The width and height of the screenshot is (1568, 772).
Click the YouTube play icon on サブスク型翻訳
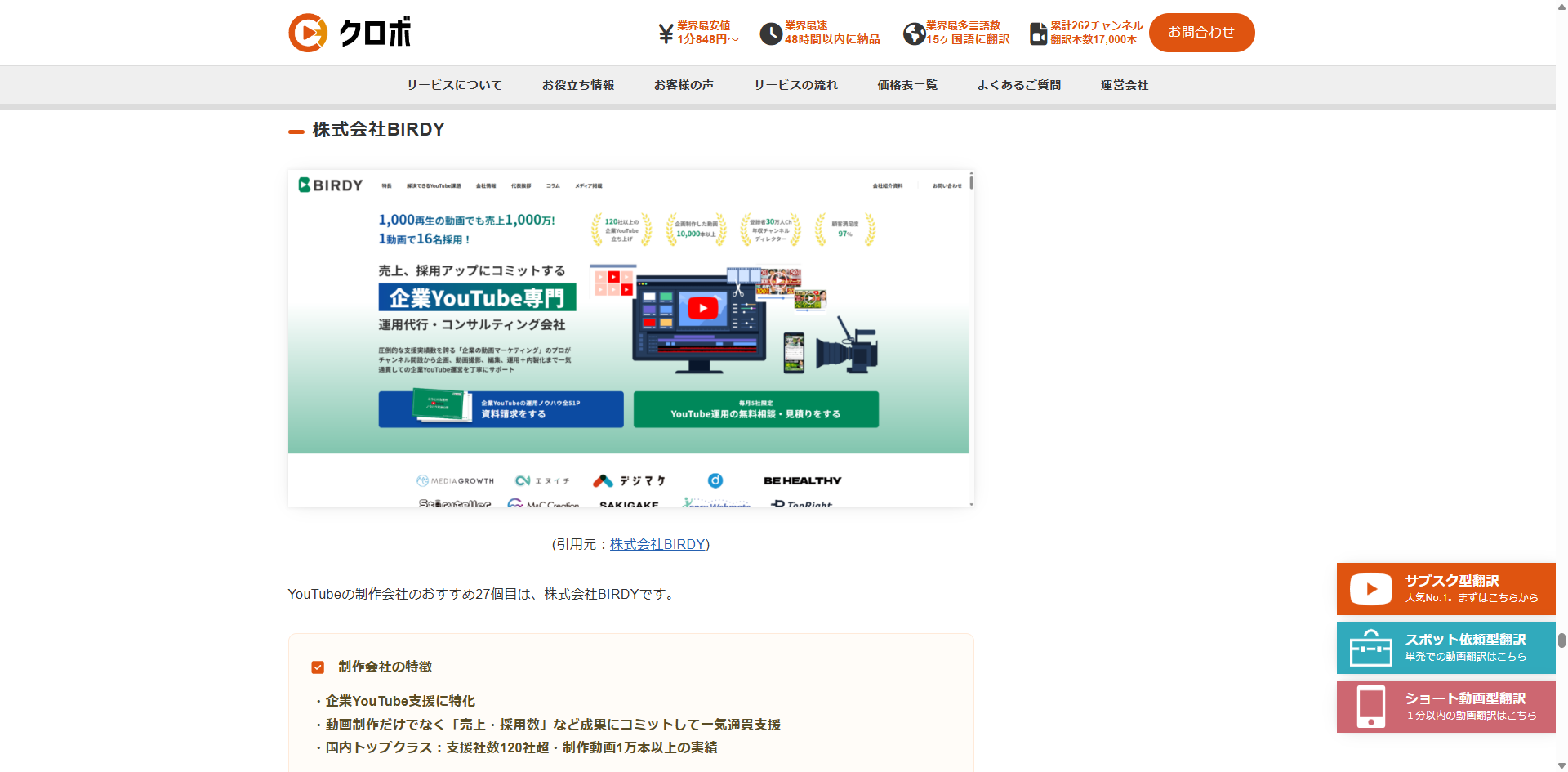tap(1370, 589)
